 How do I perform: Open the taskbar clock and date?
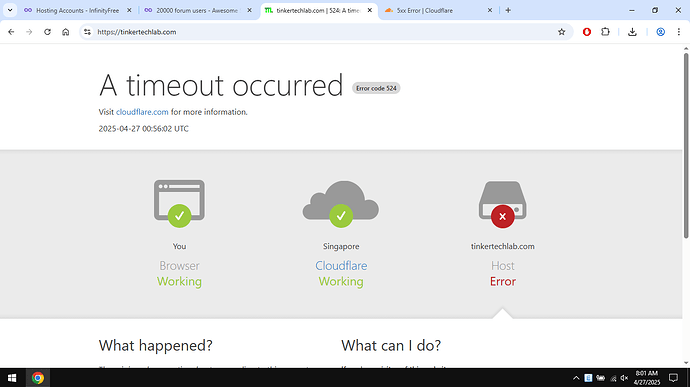pos(647,378)
